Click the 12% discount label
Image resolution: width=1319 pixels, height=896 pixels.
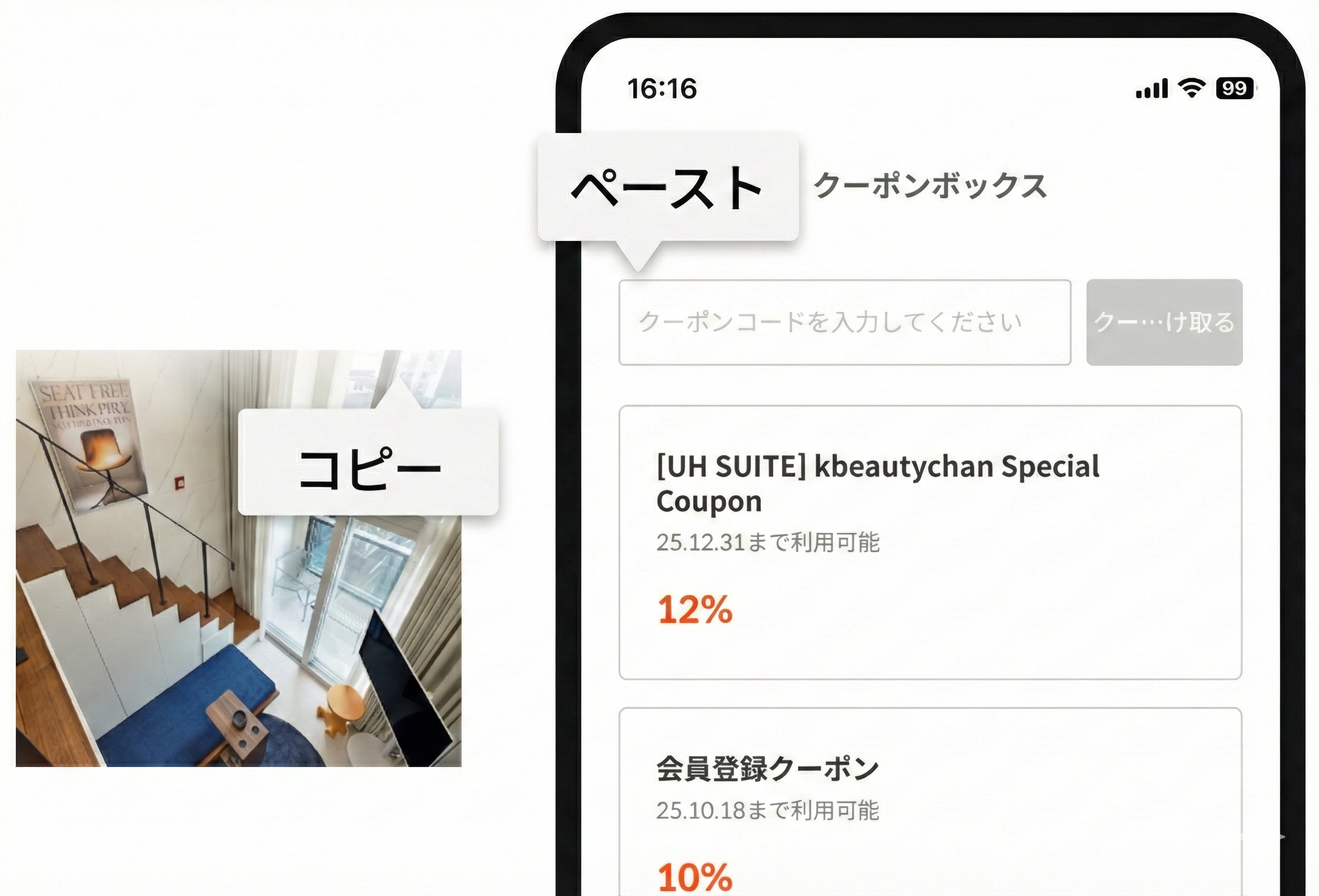(x=695, y=610)
